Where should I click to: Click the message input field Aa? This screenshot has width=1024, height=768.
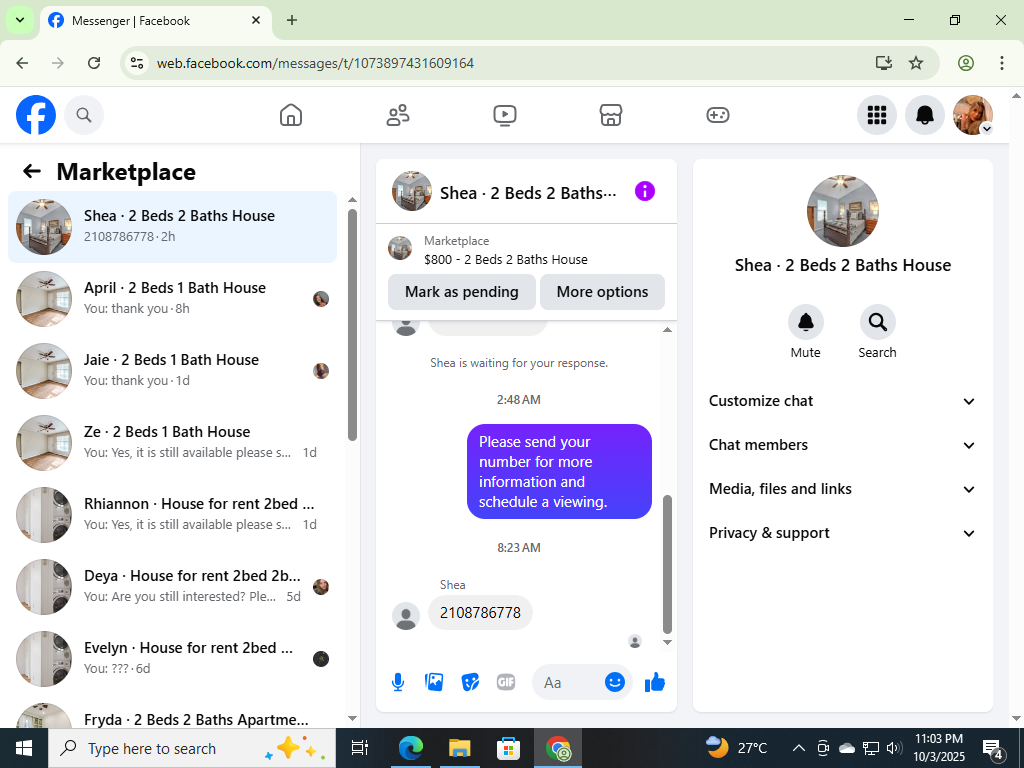click(x=567, y=682)
